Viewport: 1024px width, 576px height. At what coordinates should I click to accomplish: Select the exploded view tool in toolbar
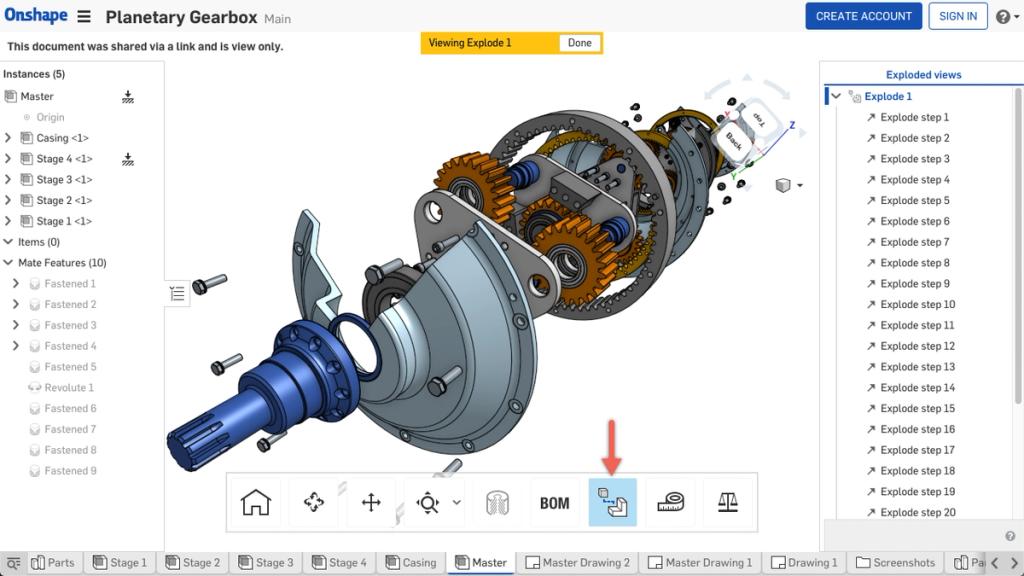coord(613,502)
